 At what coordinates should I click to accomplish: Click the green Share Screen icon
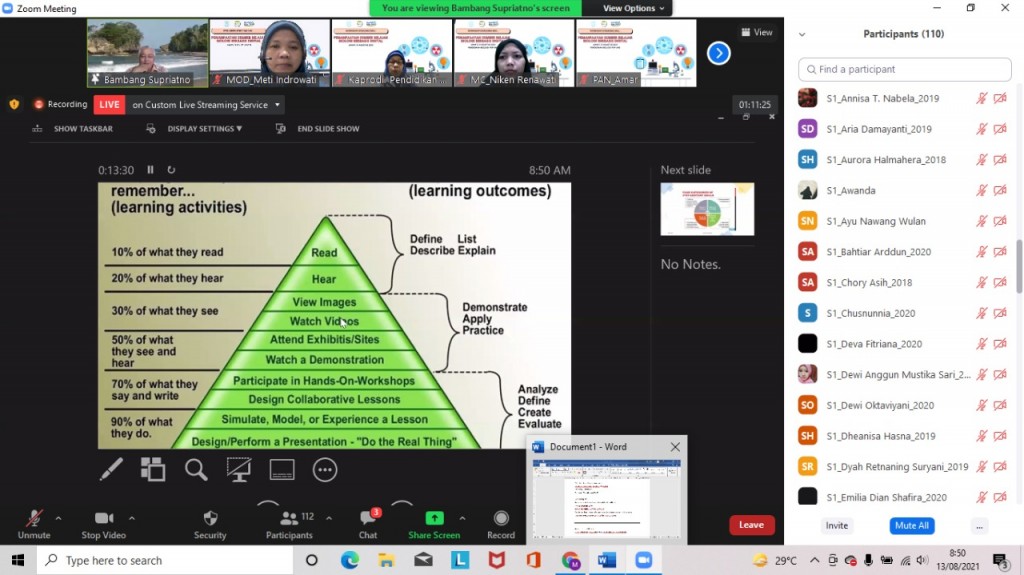pyautogui.click(x=434, y=524)
